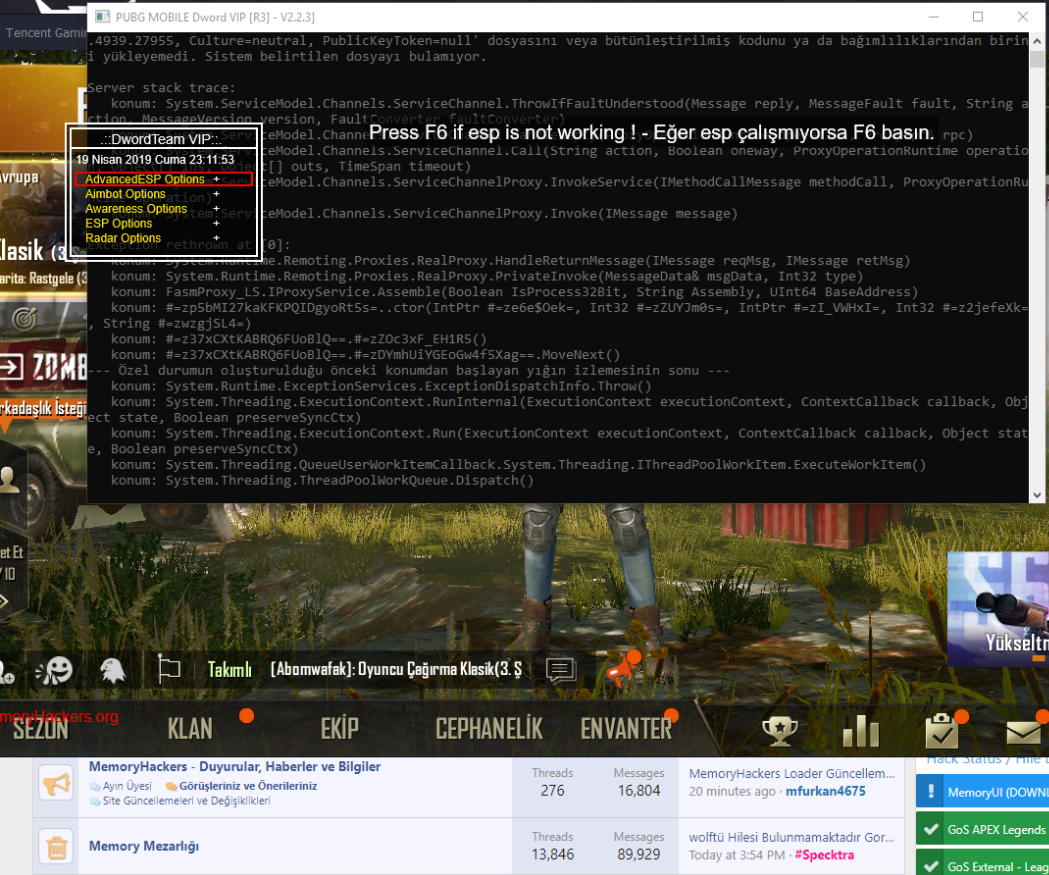Viewport: 1049px width, 875px height.
Task: Select Radar Options menu entry
Action: (123, 238)
